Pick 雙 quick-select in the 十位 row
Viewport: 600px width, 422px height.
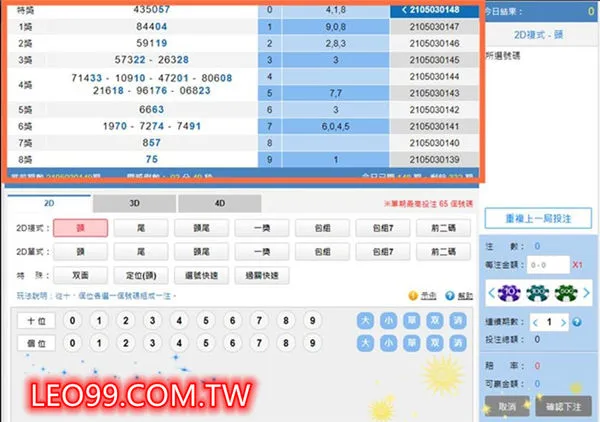pyautogui.click(x=435, y=320)
